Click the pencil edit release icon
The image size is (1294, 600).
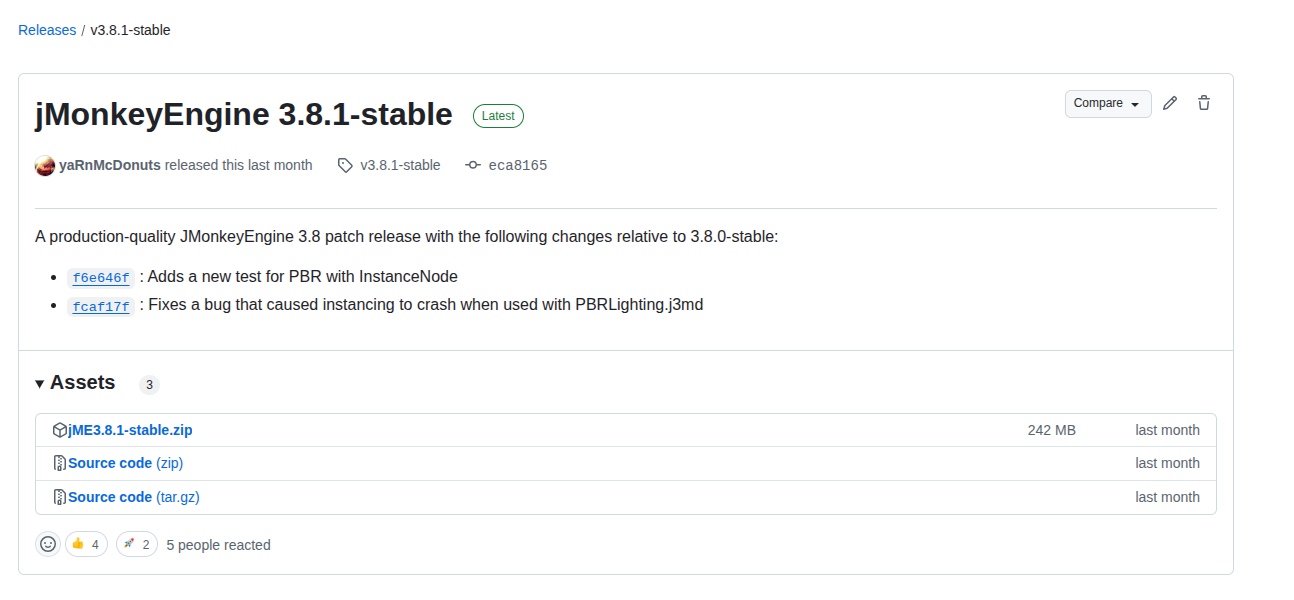click(1170, 103)
